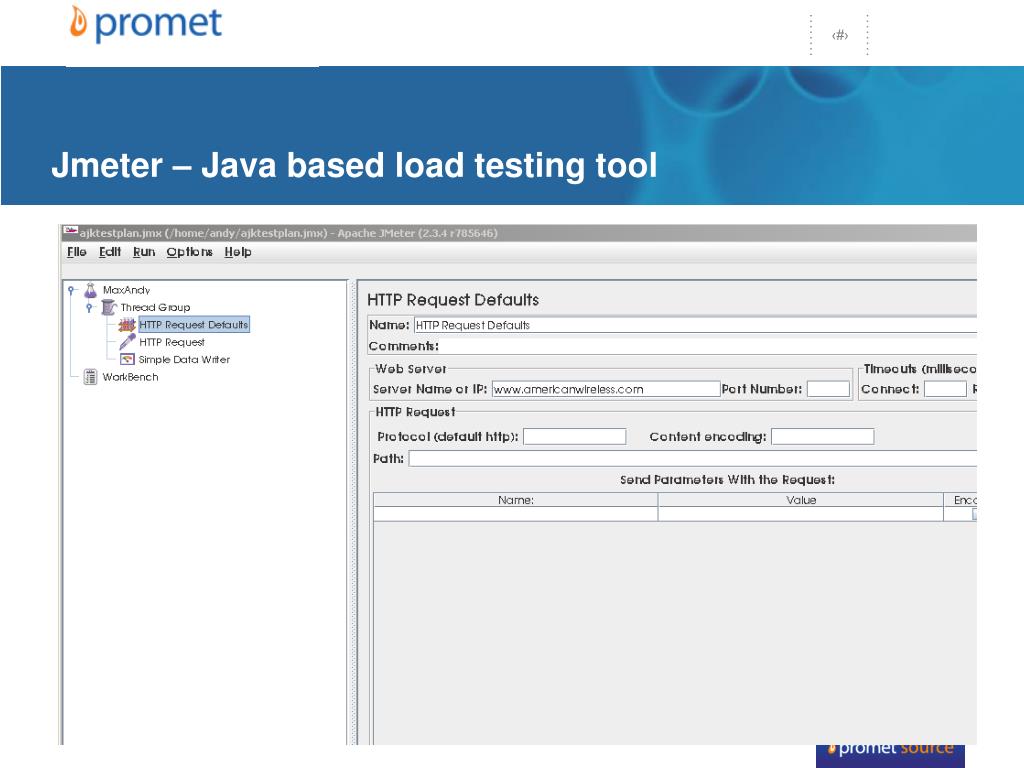Select the WorkBench tree label
The width and height of the screenshot is (1024, 768).
coord(131,377)
